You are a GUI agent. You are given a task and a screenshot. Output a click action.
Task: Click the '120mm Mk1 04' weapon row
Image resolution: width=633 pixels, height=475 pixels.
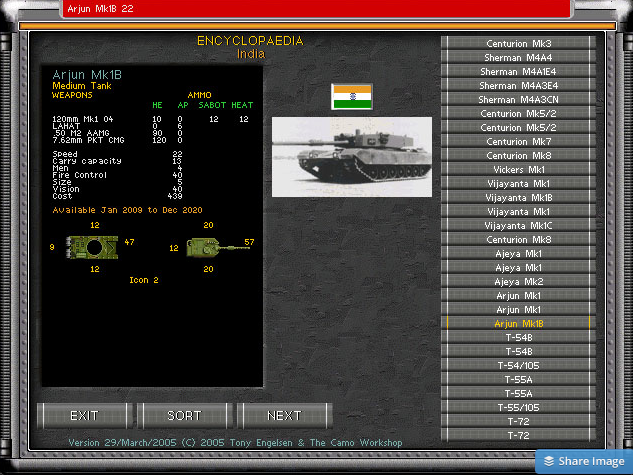tap(150, 119)
